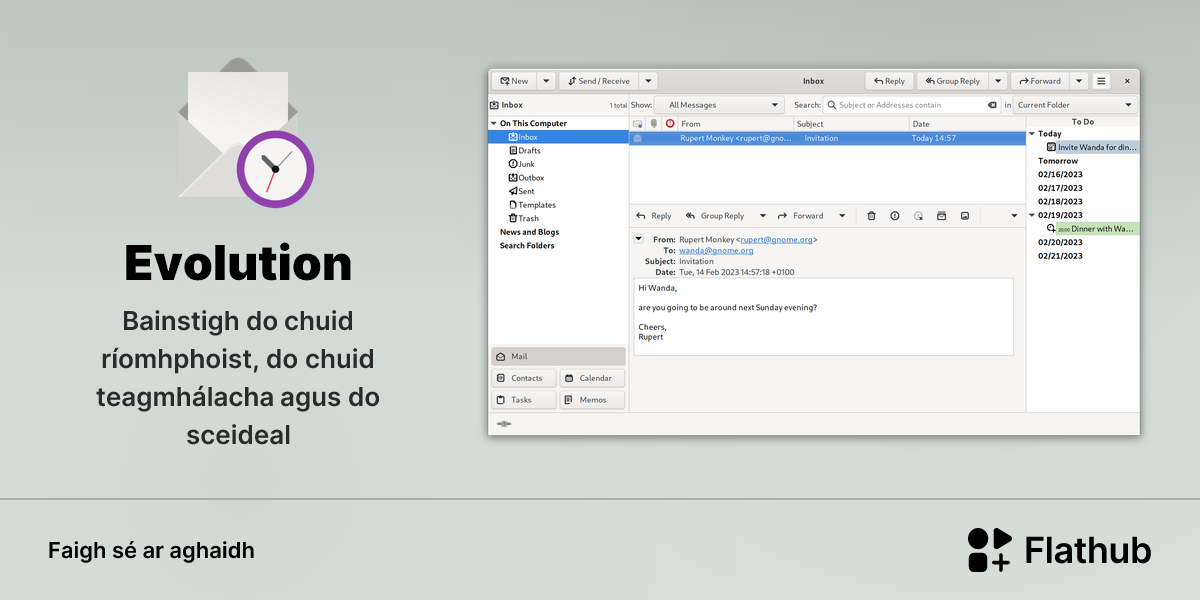This screenshot has width=1200, height=600.
Task: Select the Invite Wanda for dinner task
Action: pyautogui.click(x=1091, y=147)
